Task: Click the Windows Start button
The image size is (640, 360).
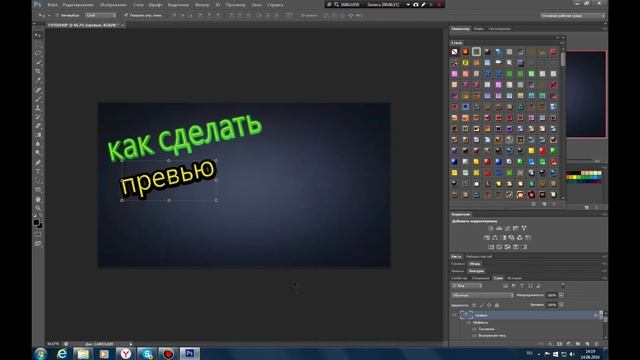Action: tap(40, 353)
